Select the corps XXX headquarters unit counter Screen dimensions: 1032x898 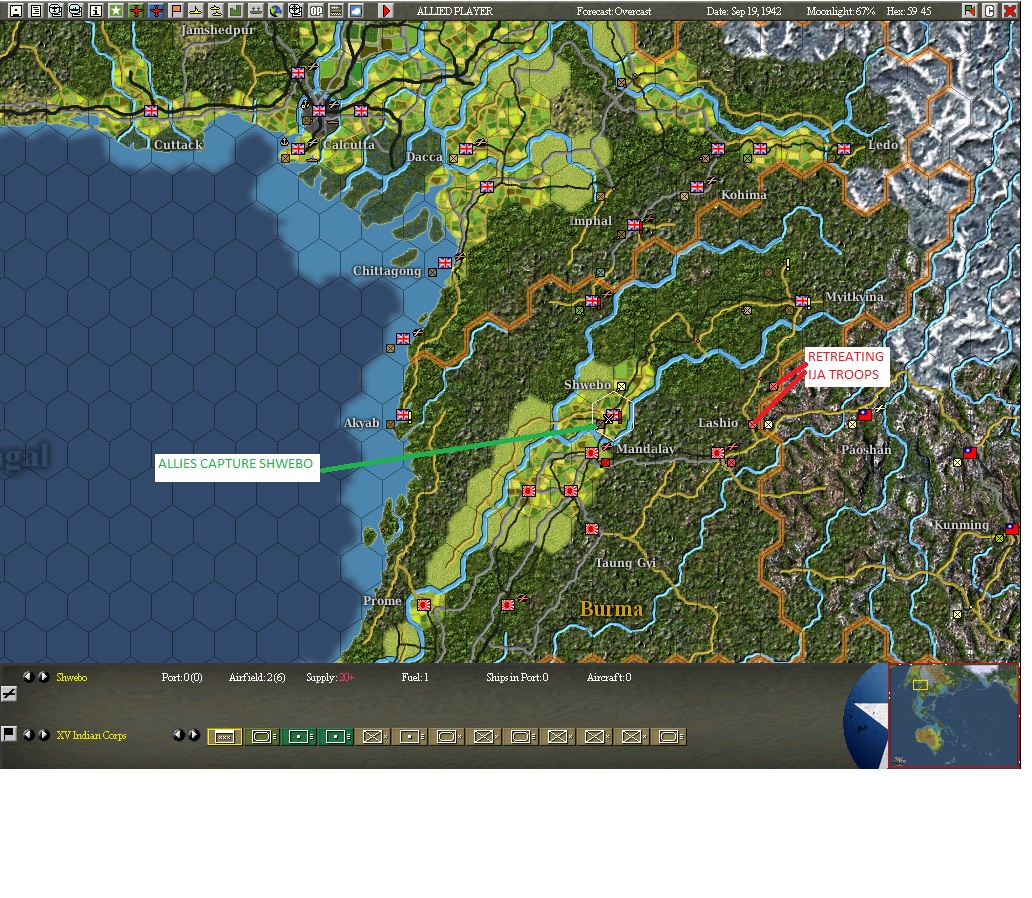tap(225, 737)
